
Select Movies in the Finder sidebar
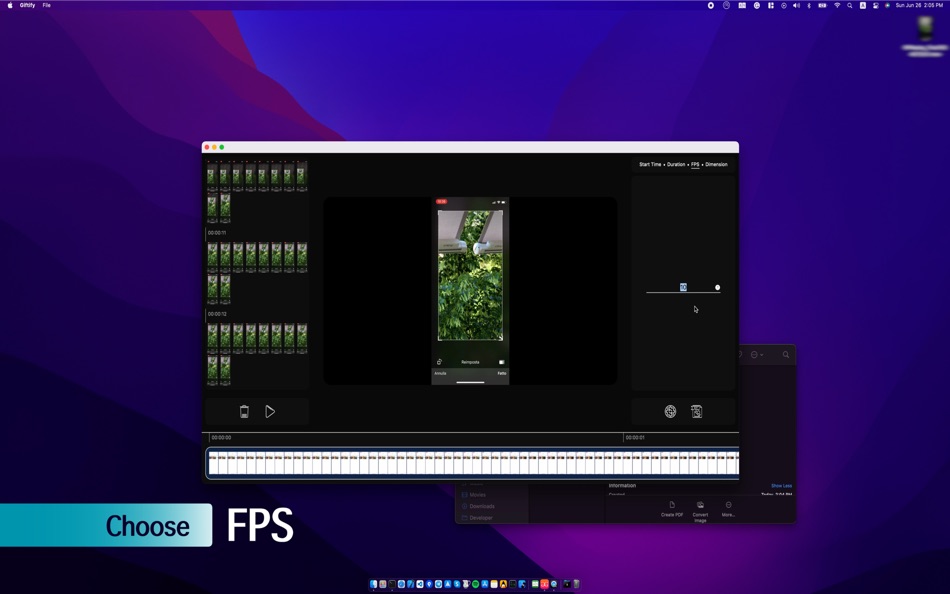tap(477, 495)
